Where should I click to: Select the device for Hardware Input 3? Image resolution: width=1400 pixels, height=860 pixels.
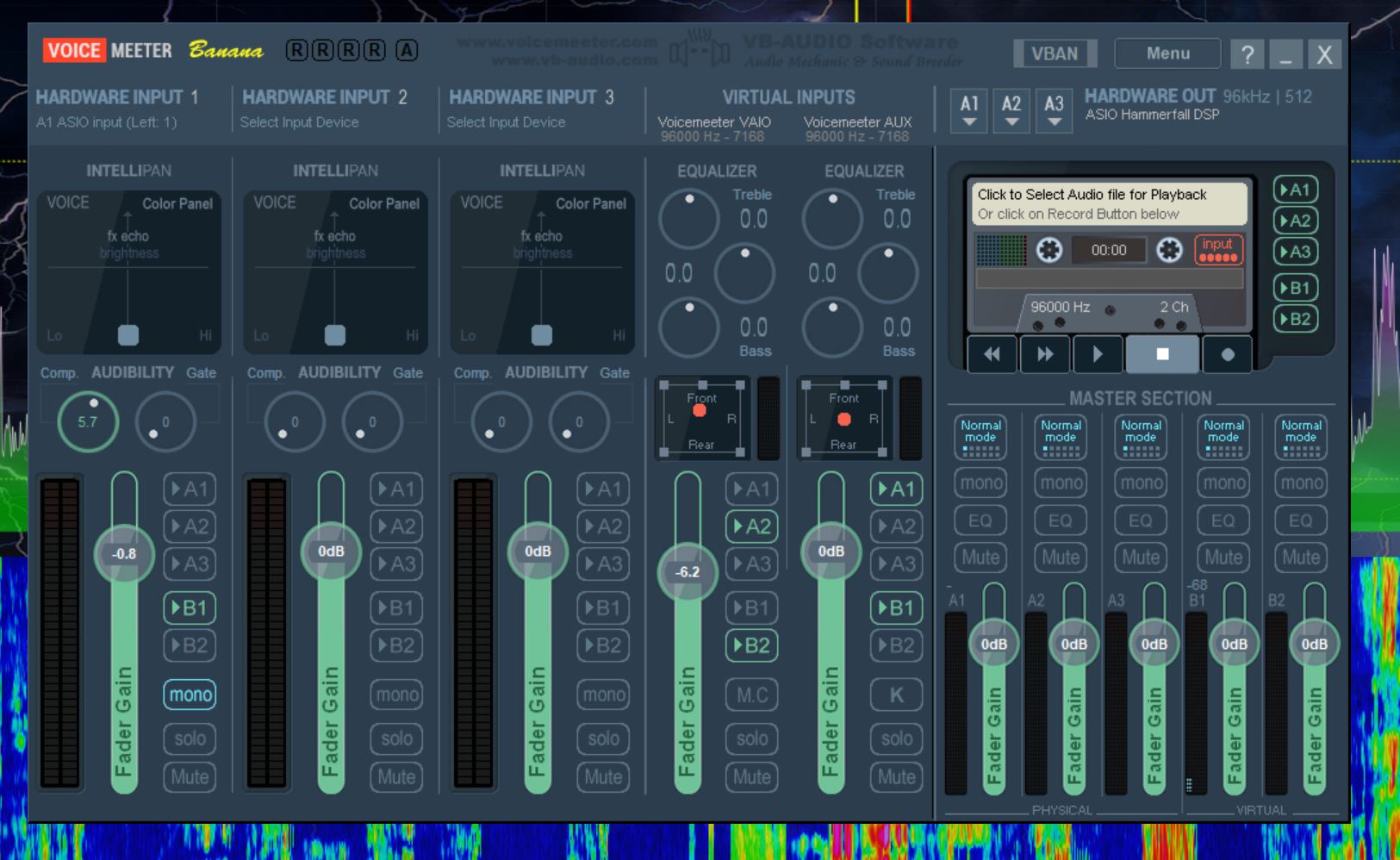pos(506,122)
